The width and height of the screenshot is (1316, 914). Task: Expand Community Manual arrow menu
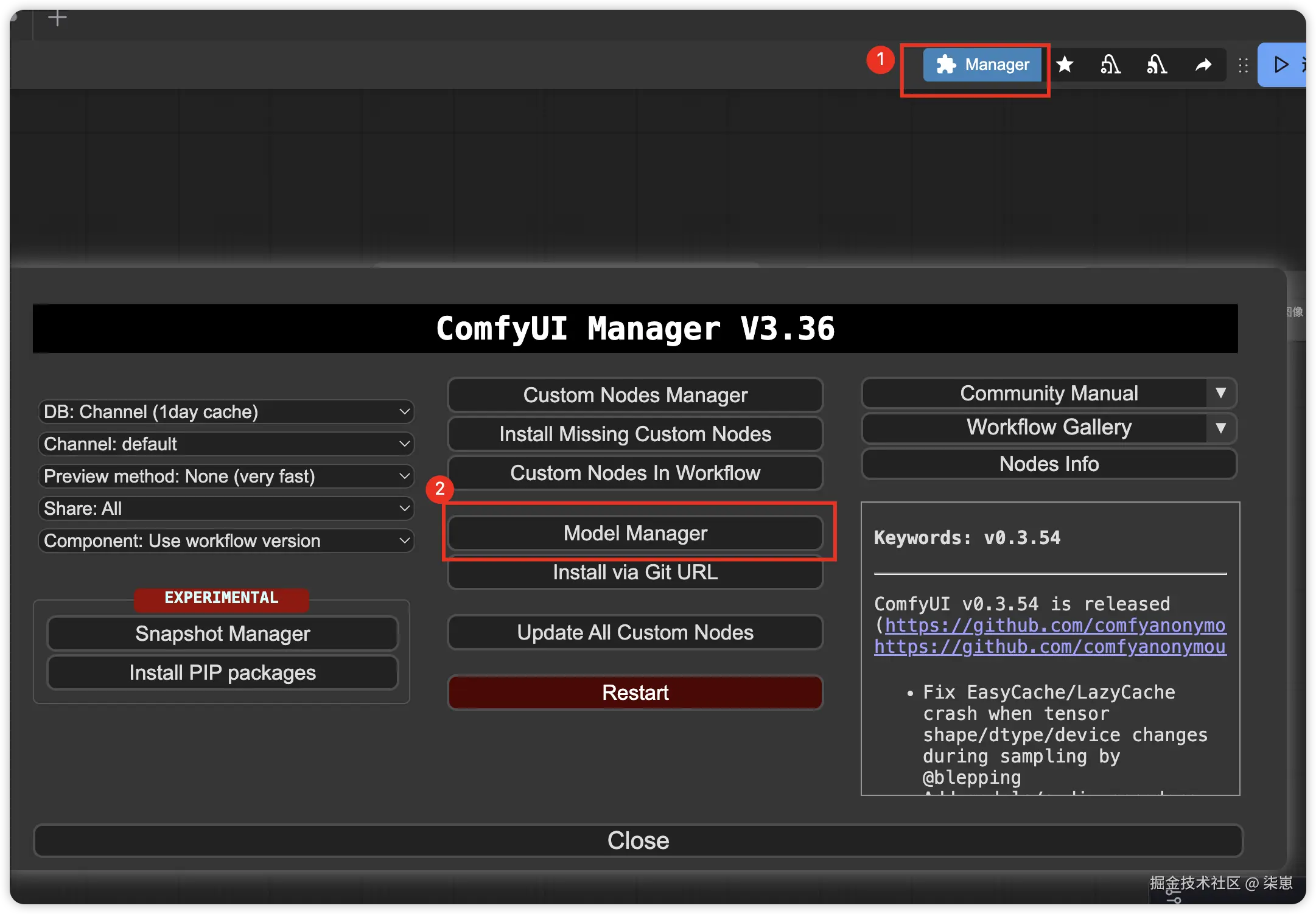pos(1220,393)
